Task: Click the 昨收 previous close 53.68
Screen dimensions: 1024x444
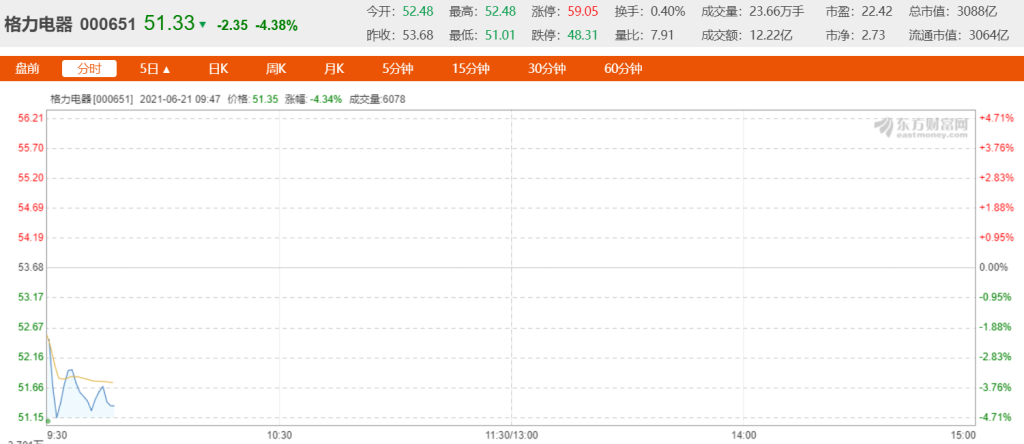Action: (418, 35)
